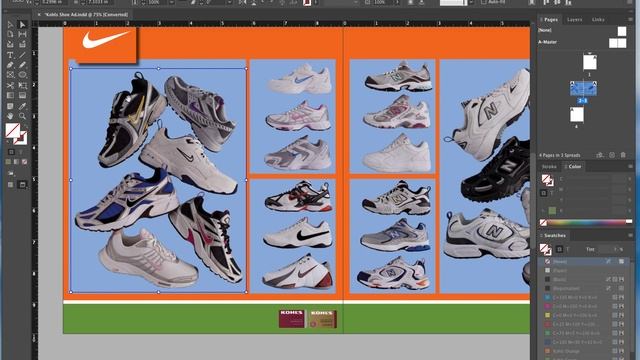
Task: Select the [None] swatch row
Action: coord(584,262)
